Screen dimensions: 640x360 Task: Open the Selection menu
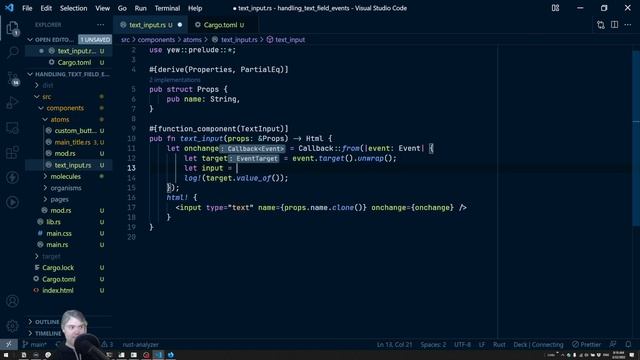pos(73,8)
